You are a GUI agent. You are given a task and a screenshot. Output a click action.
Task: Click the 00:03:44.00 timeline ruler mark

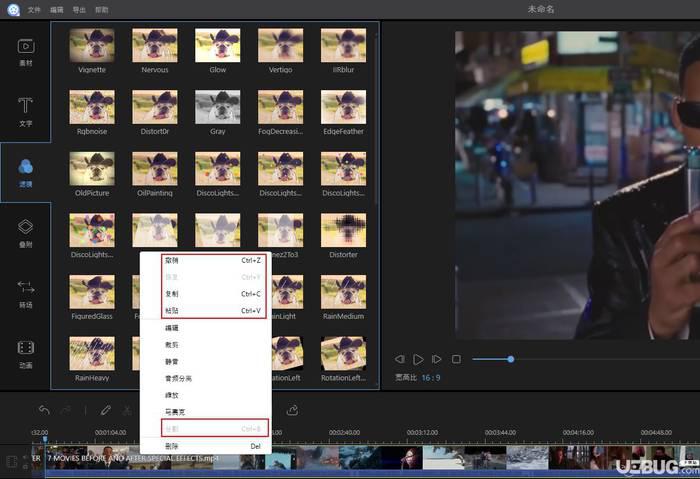500,432
